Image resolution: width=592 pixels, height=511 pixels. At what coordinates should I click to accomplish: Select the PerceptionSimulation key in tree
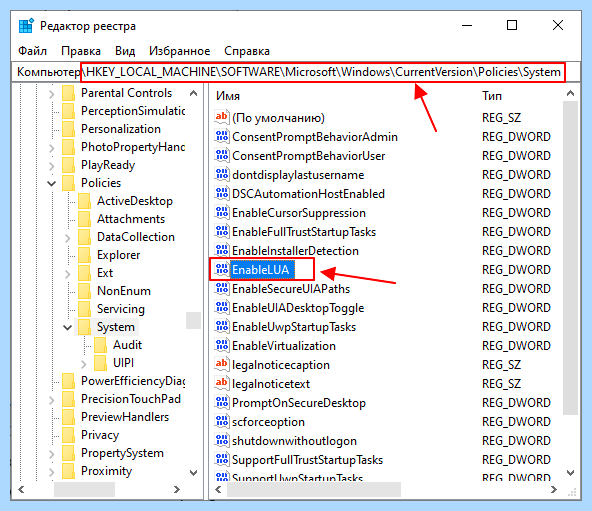point(133,111)
